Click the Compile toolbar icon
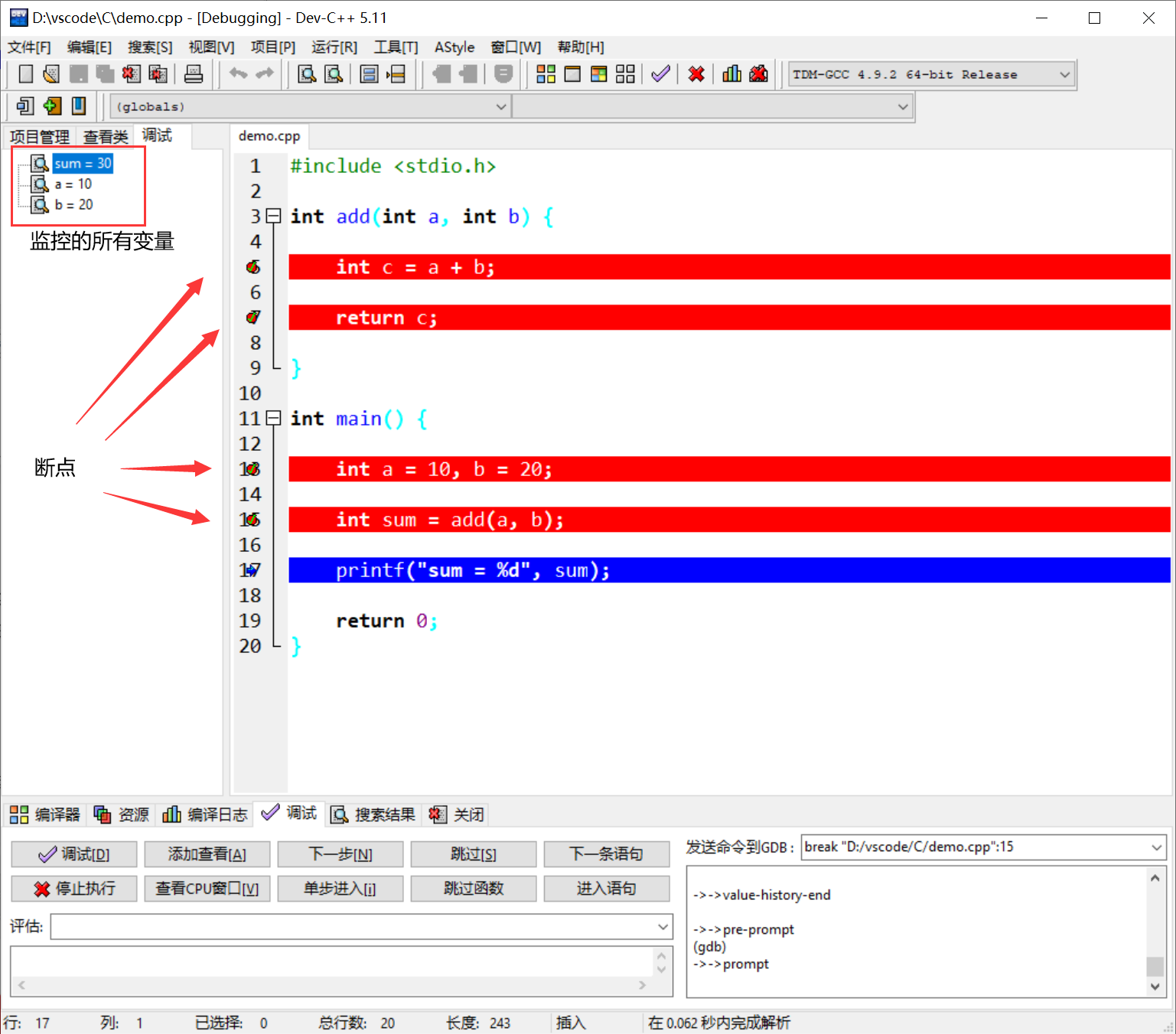The image size is (1176, 1034). [x=546, y=74]
